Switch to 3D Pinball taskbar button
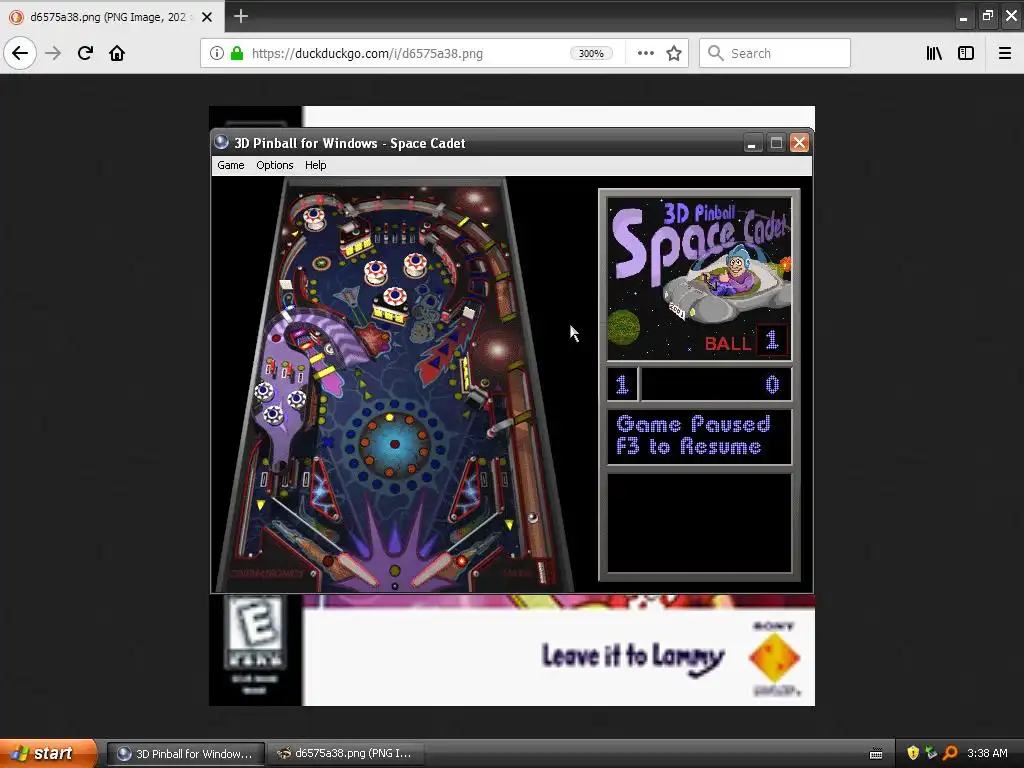The image size is (1024, 768). click(x=186, y=754)
